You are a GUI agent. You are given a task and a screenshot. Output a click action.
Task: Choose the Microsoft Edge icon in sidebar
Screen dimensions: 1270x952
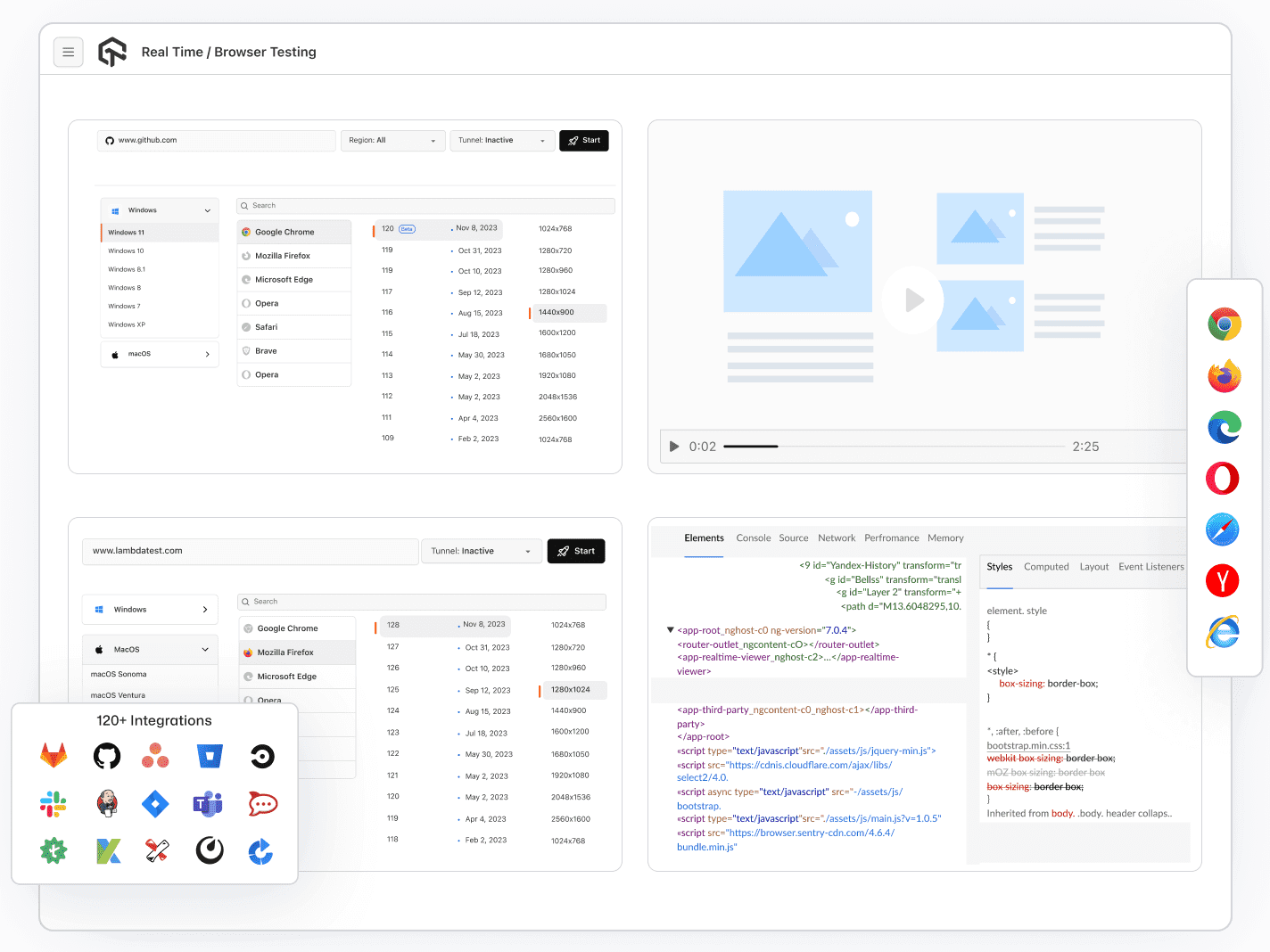1224,428
